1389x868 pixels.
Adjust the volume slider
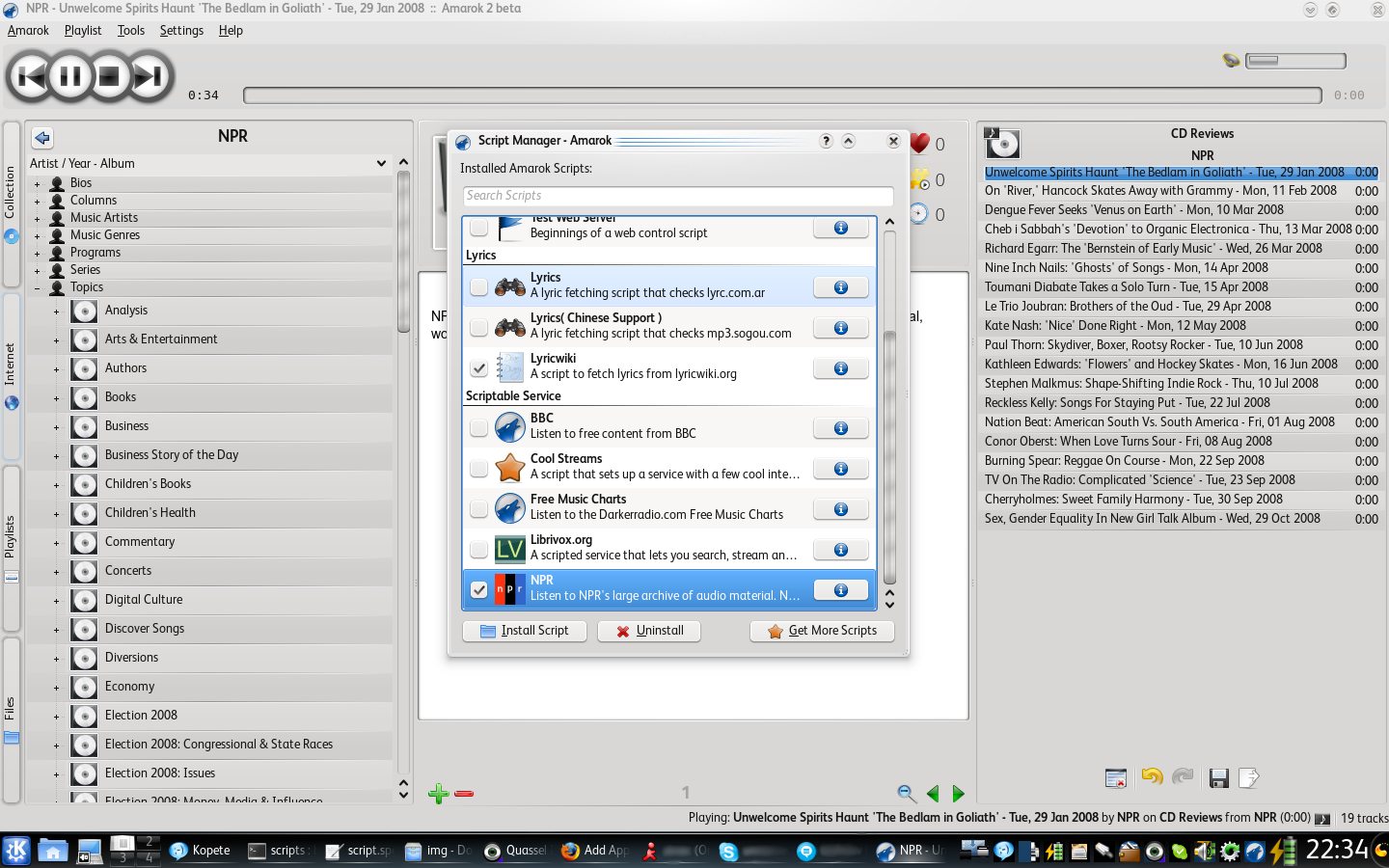[1295, 61]
